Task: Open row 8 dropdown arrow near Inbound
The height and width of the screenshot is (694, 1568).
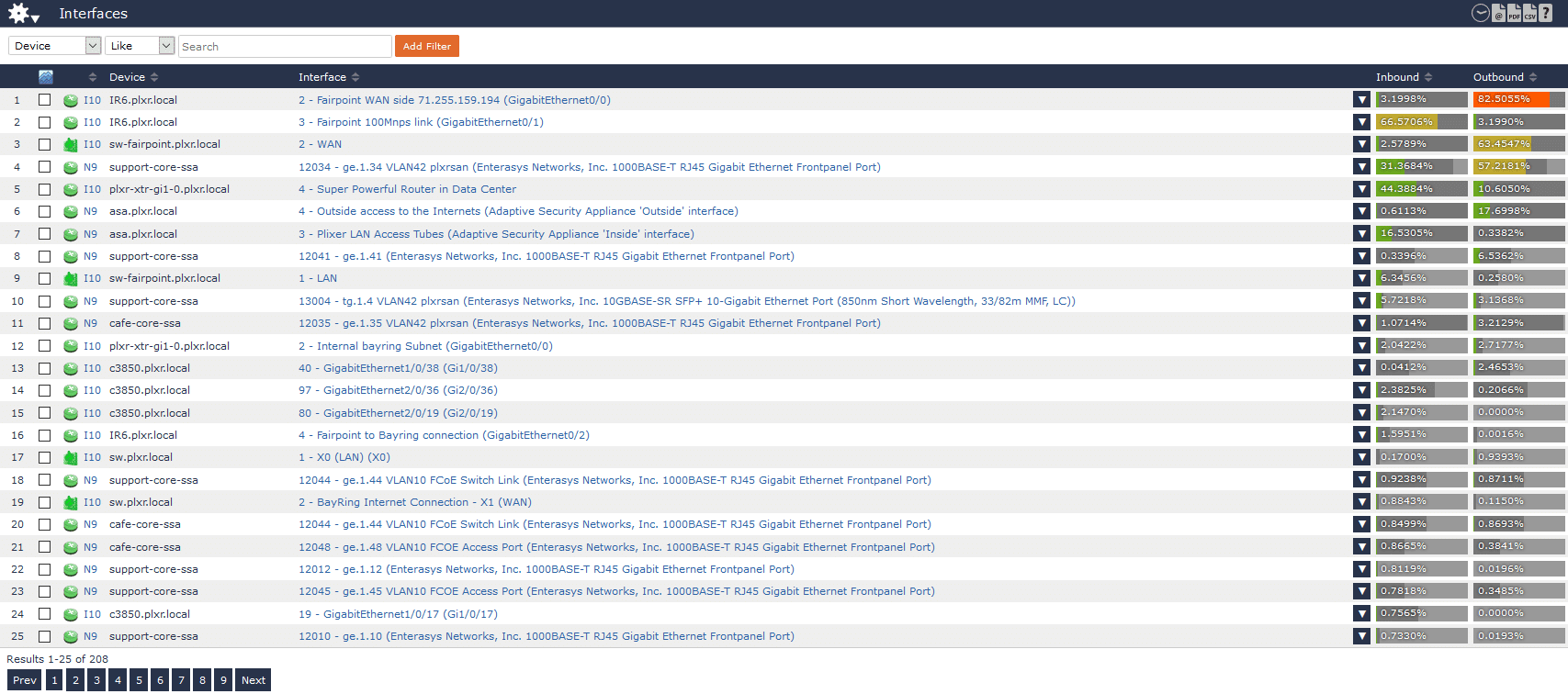Action: coord(1361,256)
